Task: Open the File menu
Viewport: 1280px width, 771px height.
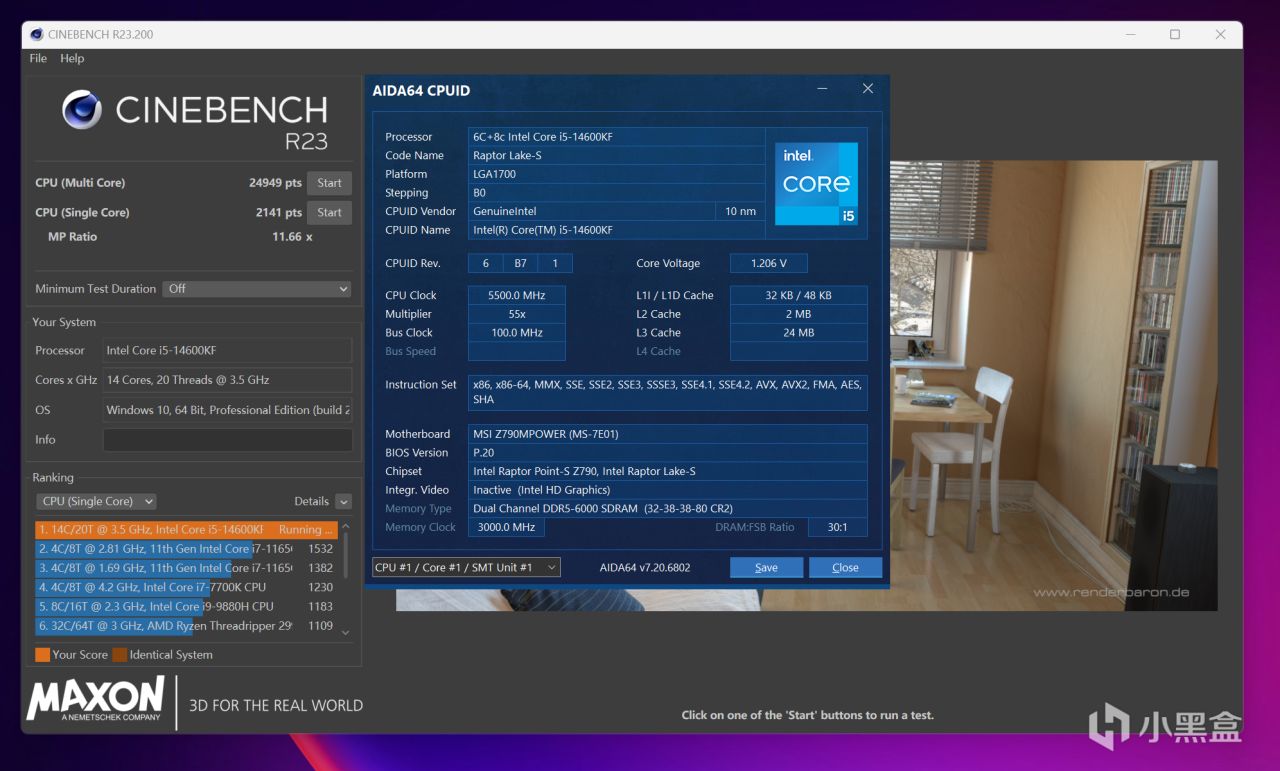Action: tap(38, 58)
